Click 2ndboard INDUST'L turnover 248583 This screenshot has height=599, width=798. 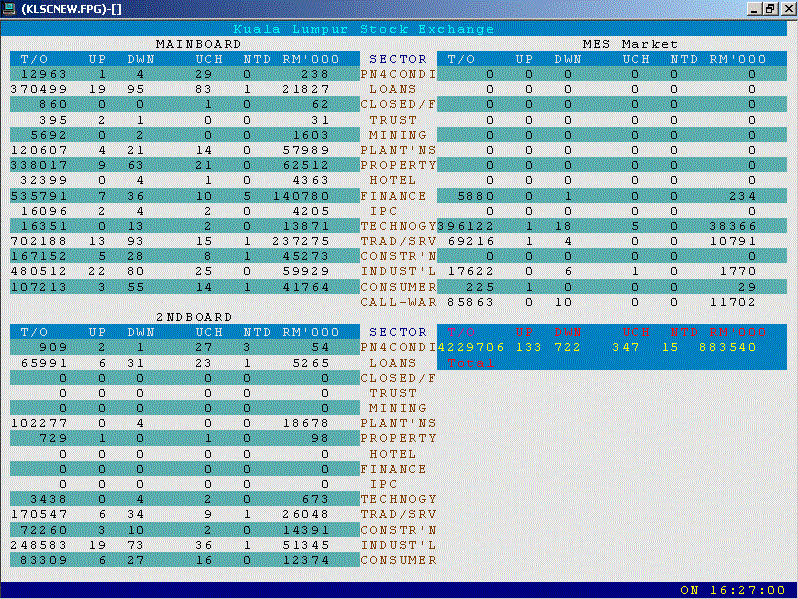[x=39, y=545]
